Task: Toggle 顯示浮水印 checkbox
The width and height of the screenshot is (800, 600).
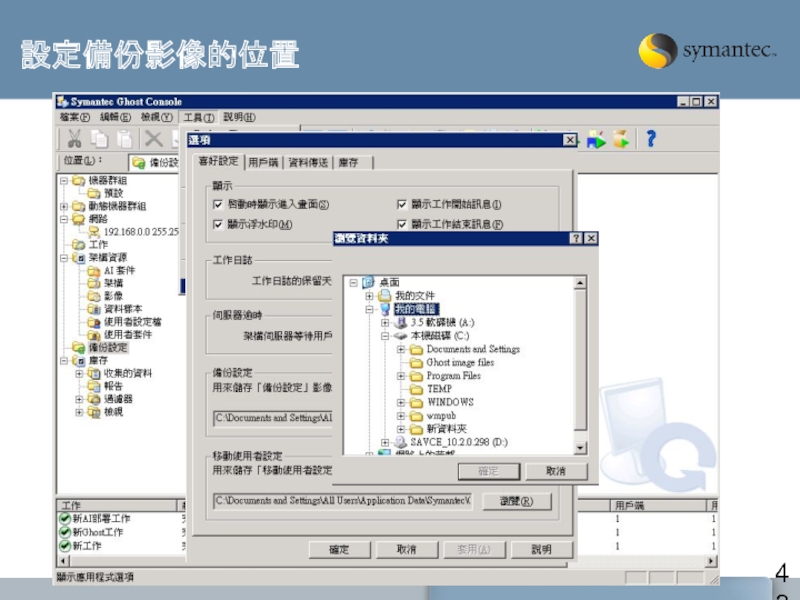Action: (x=218, y=224)
